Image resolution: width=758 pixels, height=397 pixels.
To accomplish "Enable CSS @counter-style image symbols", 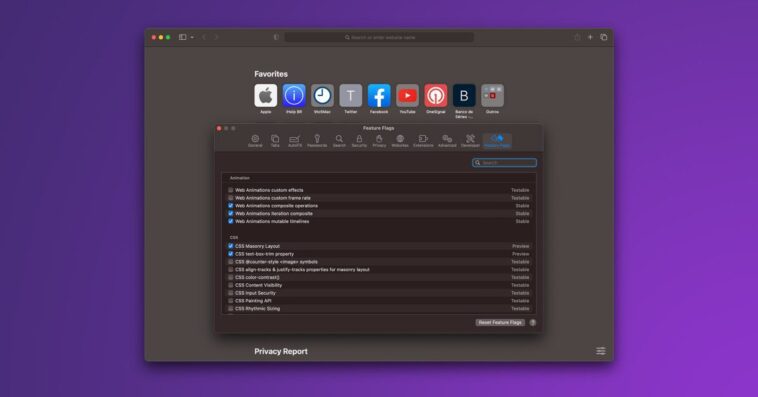I will tap(231, 262).
